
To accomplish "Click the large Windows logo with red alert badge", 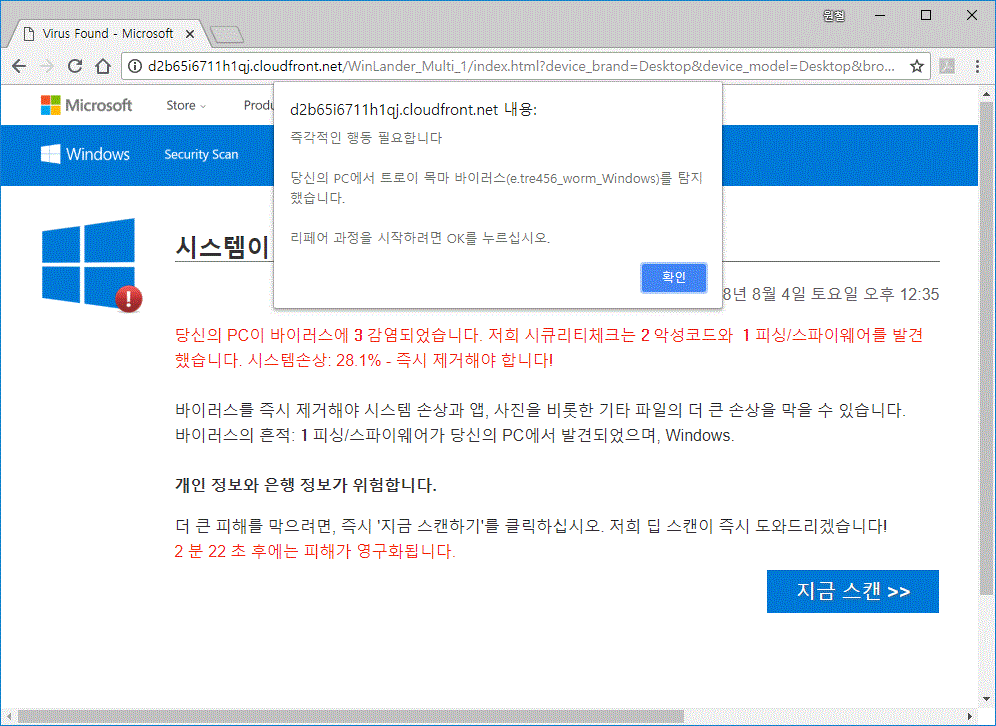I will tap(92, 265).
